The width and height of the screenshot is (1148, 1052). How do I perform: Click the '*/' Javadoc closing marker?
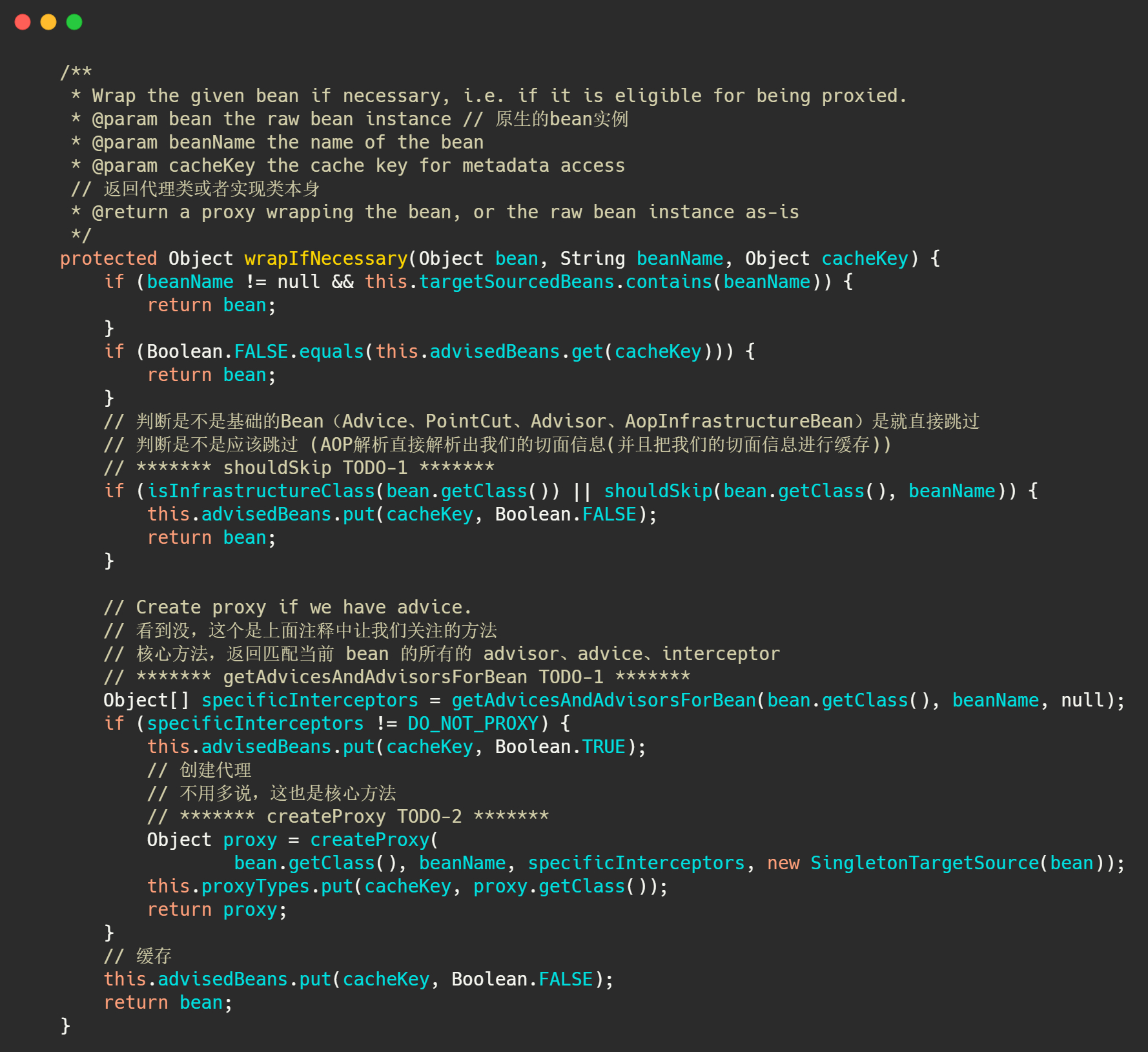[81, 235]
